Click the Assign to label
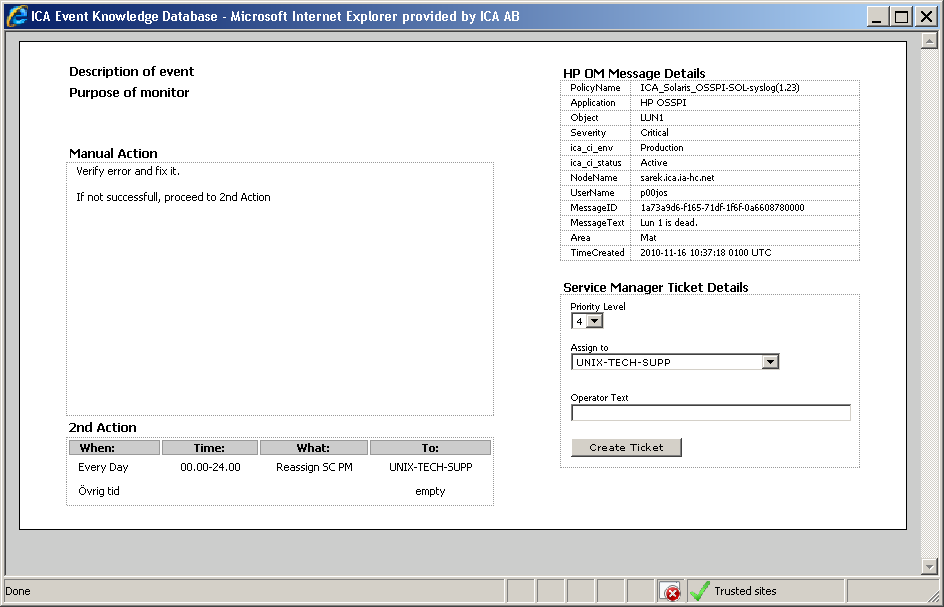944x607 pixels. click(x=589, y=347)
